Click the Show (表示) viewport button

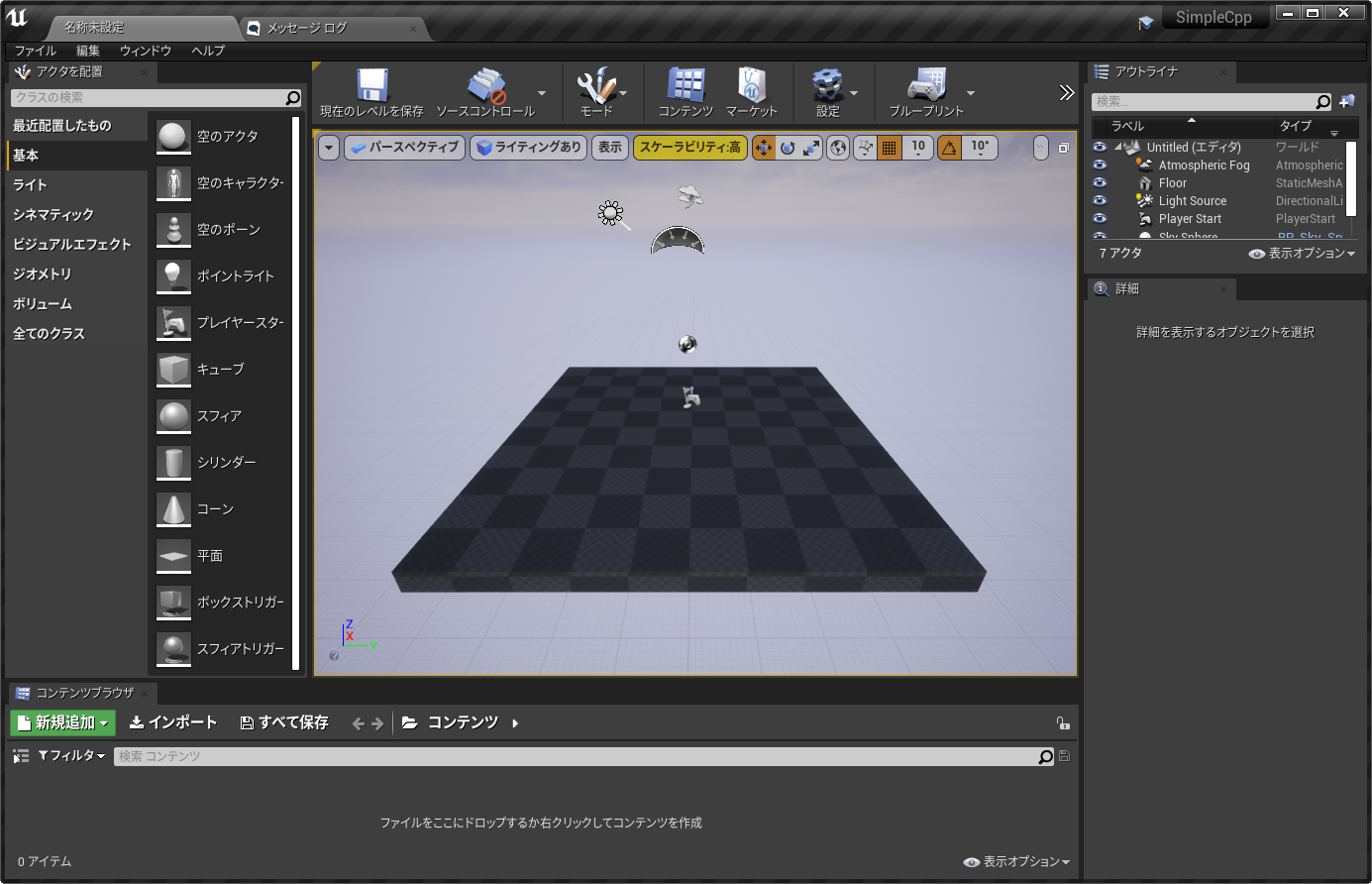tap(610, 148)
